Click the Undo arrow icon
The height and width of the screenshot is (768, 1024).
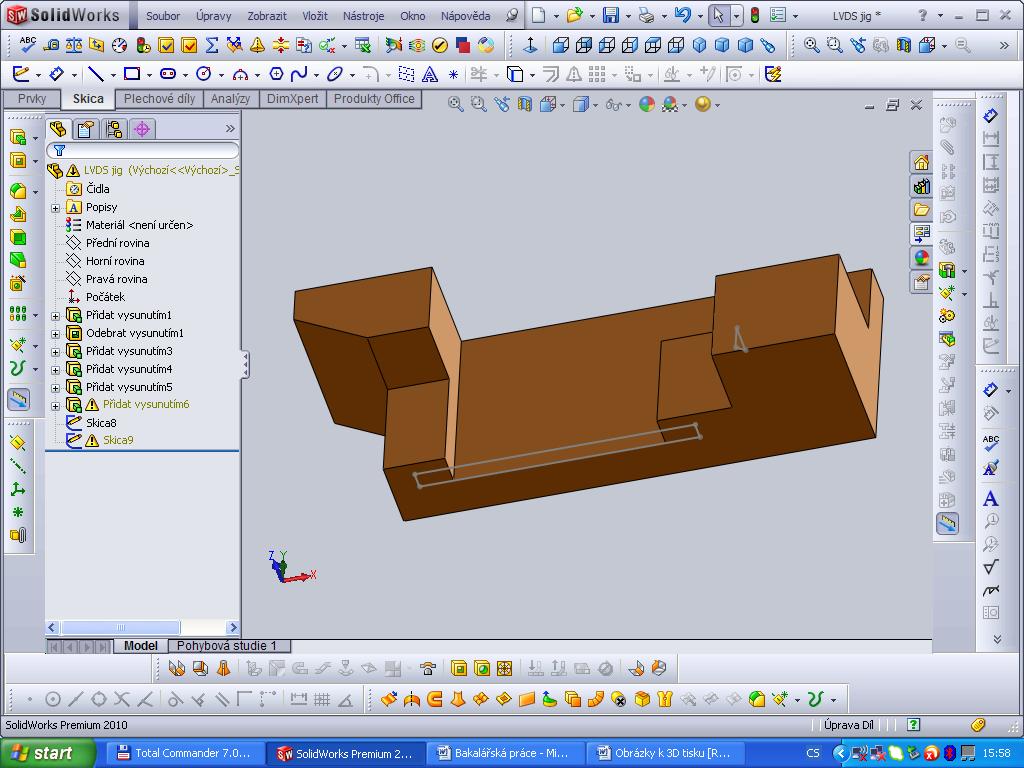(682, 15)
